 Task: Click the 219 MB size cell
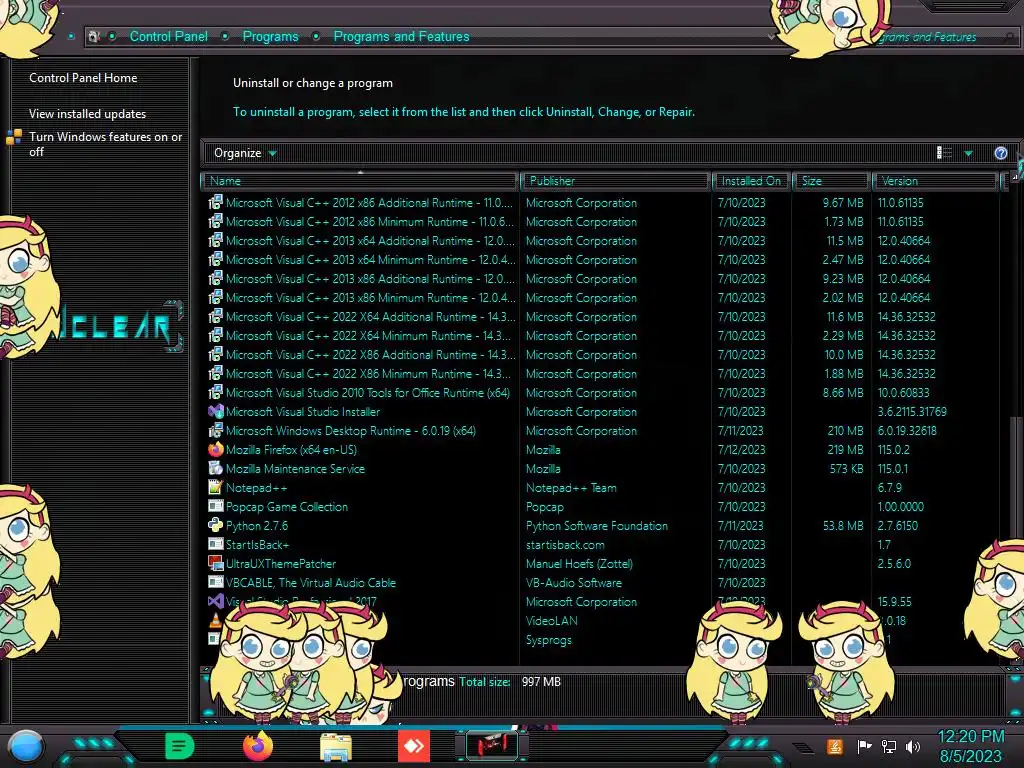coord(845,449)
